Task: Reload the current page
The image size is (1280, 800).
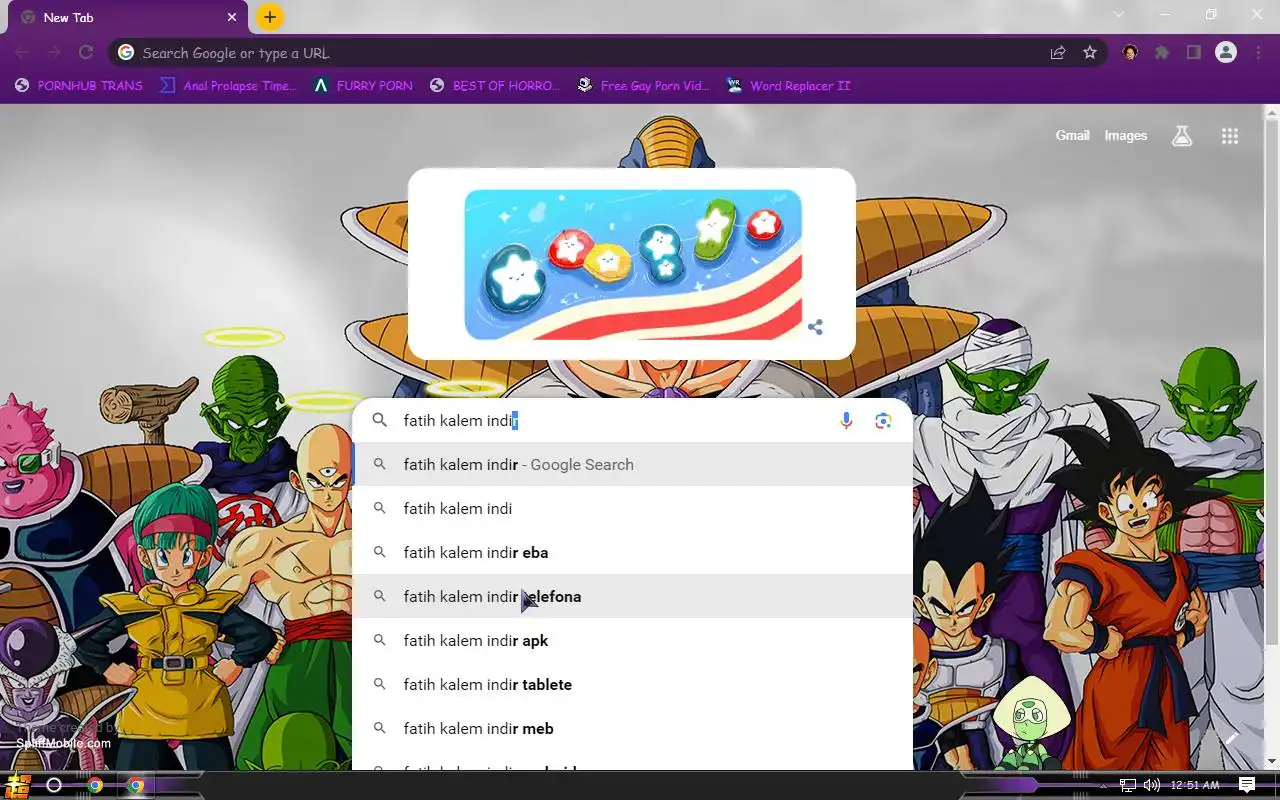Action: (86, 53)
